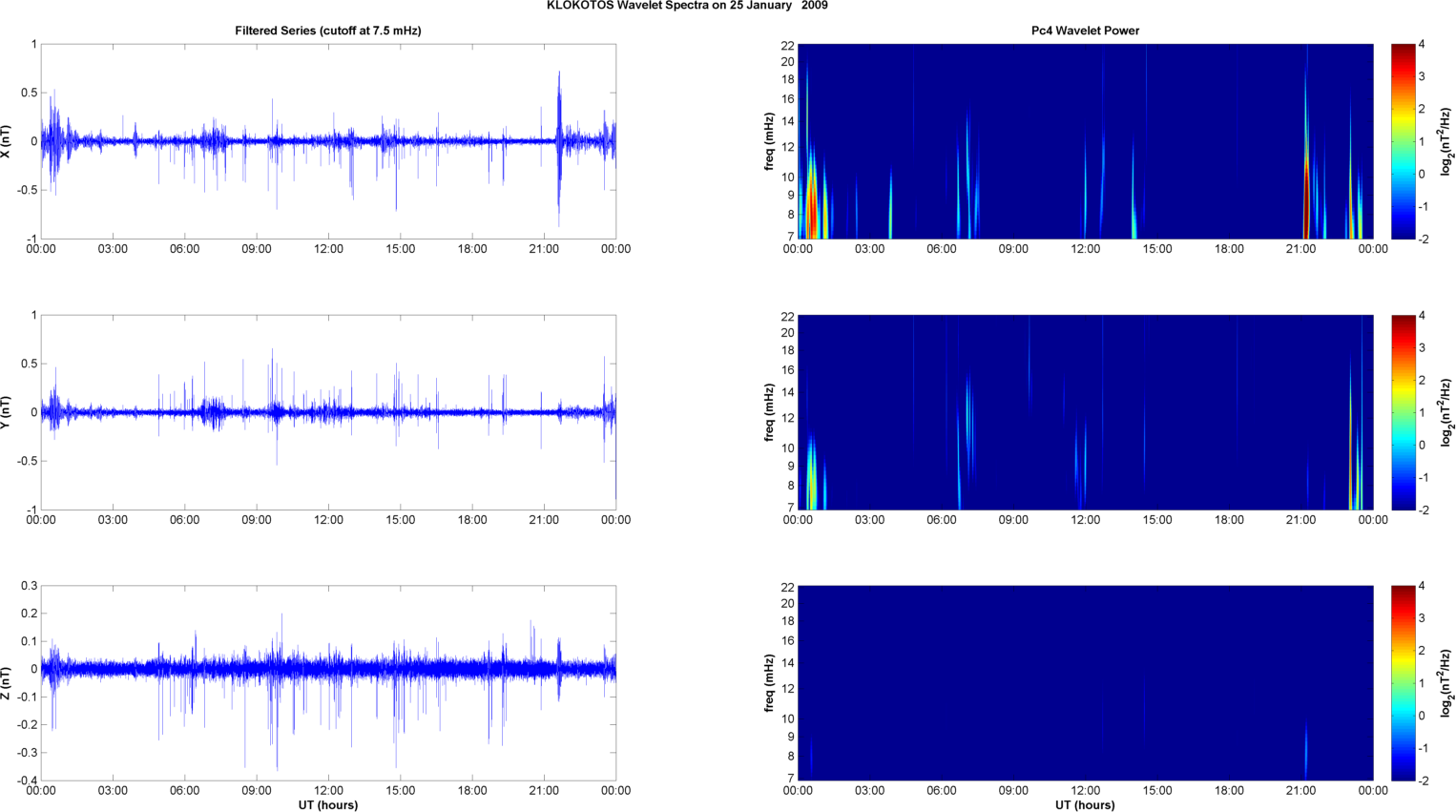Click the Z component colorbar
Image resolution: width=1456 pixels, height=812 pixels.
pyautogui.click(x=1403, y=683)
